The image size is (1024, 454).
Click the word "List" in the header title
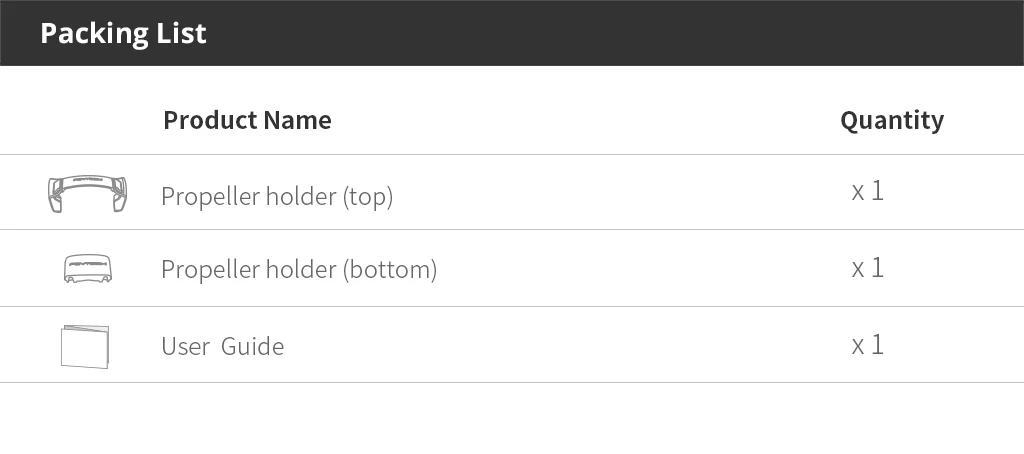pyautogui.click(x=182, y=33)
